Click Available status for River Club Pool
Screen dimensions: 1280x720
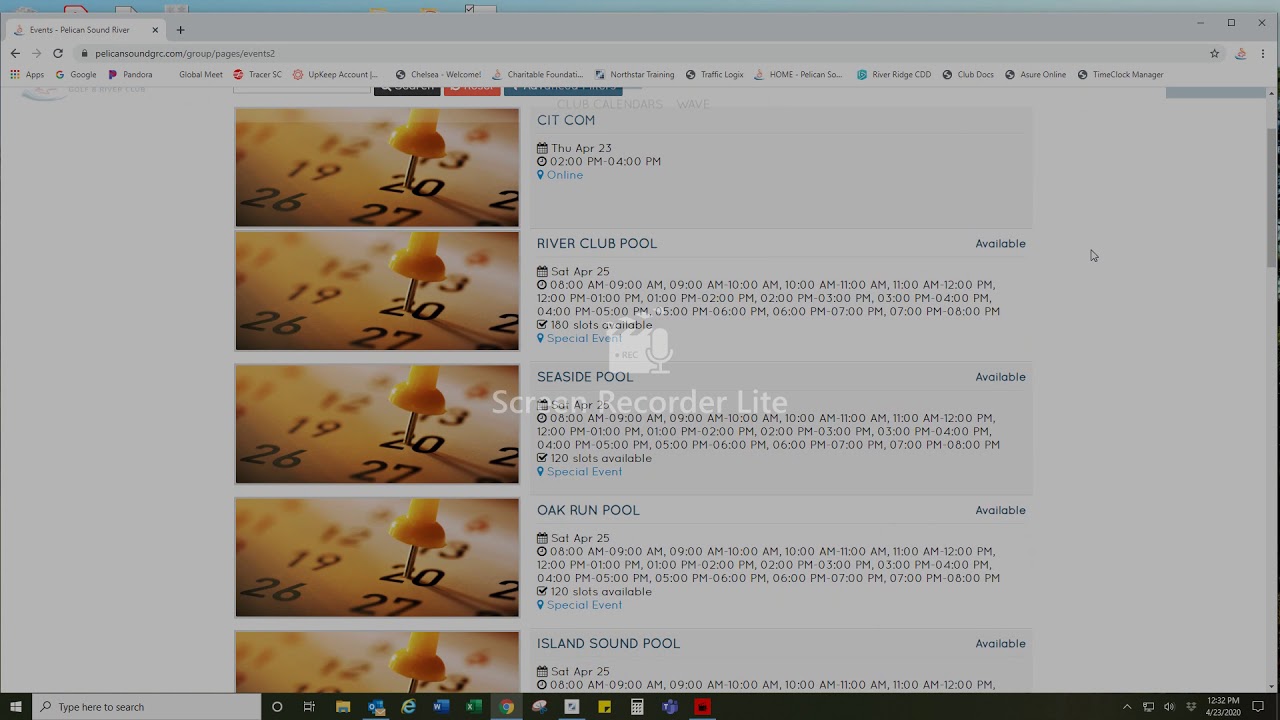point(1000,244)
